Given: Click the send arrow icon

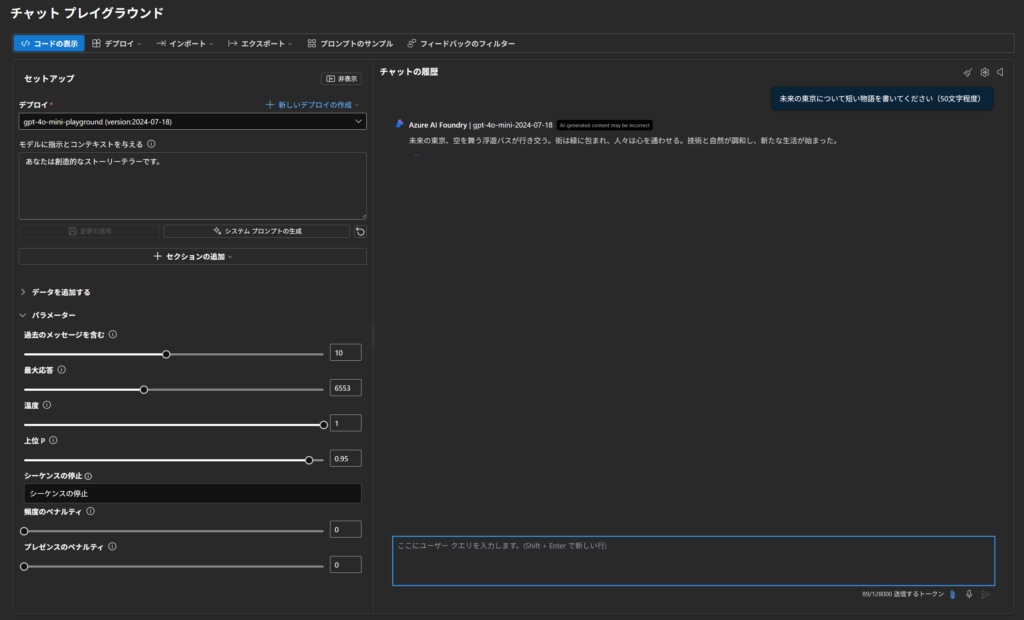Looking at the screenshot, I should (x=986, y=594).
